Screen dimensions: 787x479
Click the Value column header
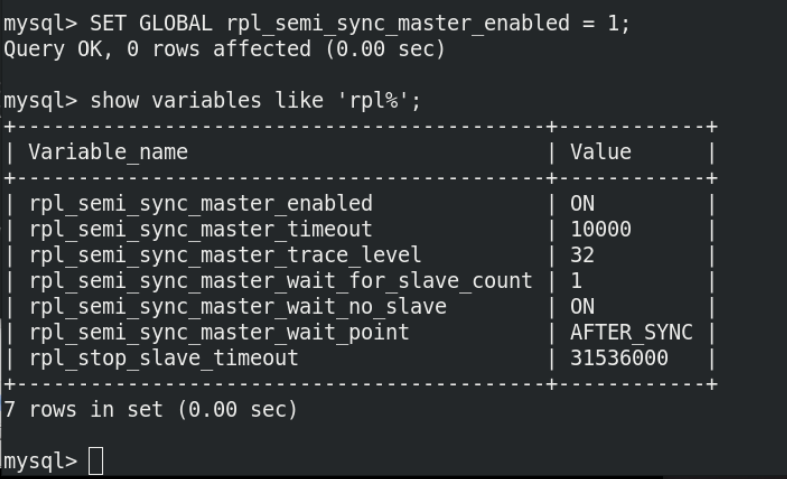600,152
